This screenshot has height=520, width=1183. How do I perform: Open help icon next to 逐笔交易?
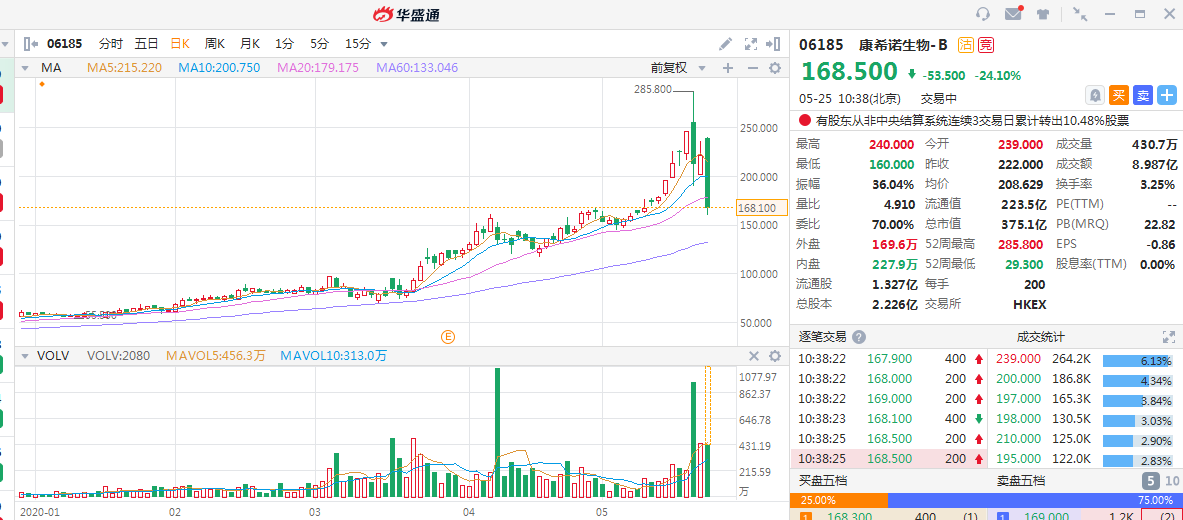[x=859, y=337]
